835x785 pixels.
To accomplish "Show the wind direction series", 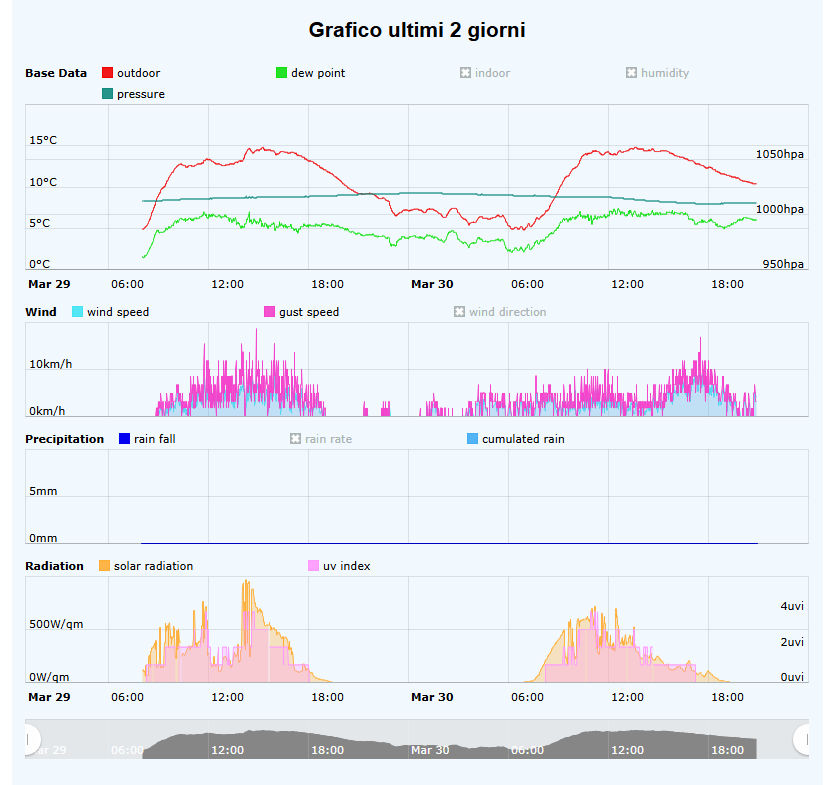I will (460, 312).
